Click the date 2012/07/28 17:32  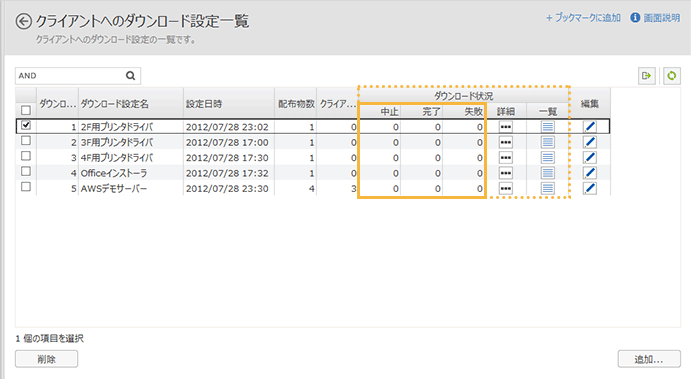coord(227,173)
